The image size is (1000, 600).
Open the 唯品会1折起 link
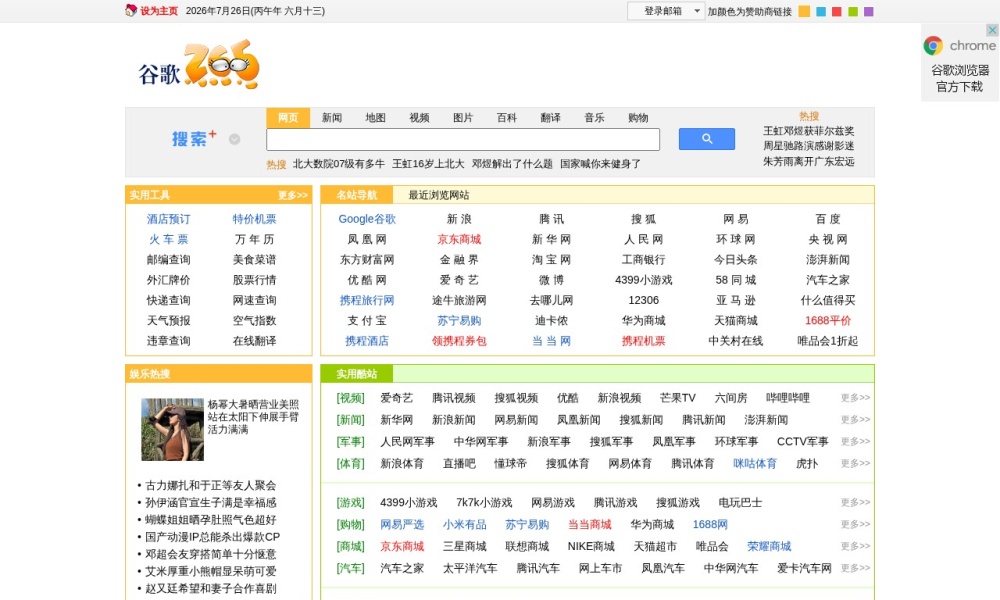[x=828, y=340]
